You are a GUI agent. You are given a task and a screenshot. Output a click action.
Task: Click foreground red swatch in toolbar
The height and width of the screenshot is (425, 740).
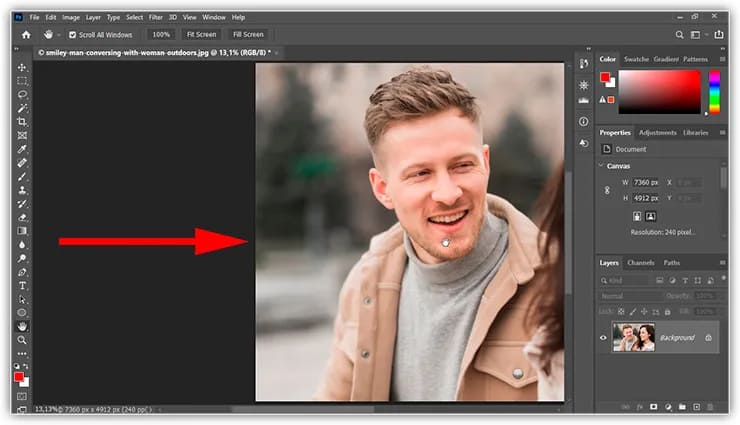(19, 376)
